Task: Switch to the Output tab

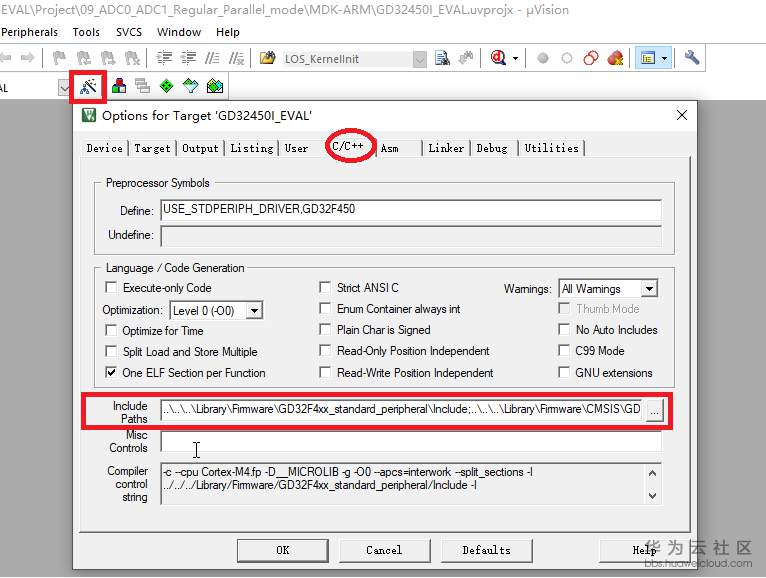Action: (x=200, y=148)
